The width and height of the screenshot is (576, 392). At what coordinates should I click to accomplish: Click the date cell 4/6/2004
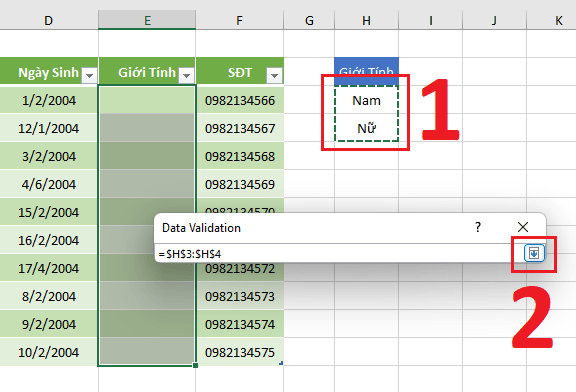pyautogui.click(x=49, y=184)
